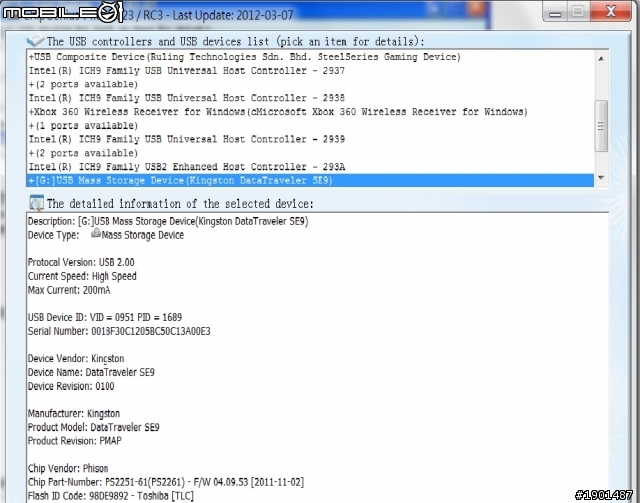The height and width of the screenshot is (503, 640).
Task: Click 'Manufacturer: Kingston' line
Action: tap(74, 414)
